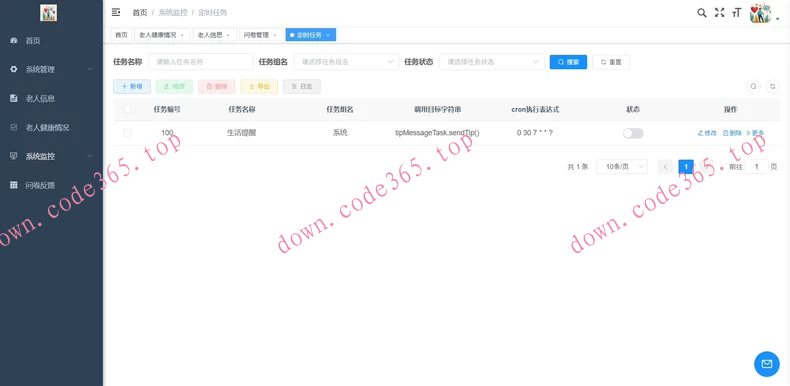Click the red 删除 toolbar button
Viewport: 790px width, 386px height.
coord(217,87)
